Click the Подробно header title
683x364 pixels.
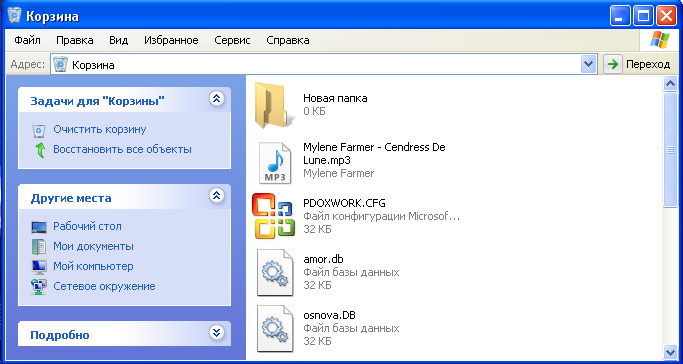click(x=60, y=335)
